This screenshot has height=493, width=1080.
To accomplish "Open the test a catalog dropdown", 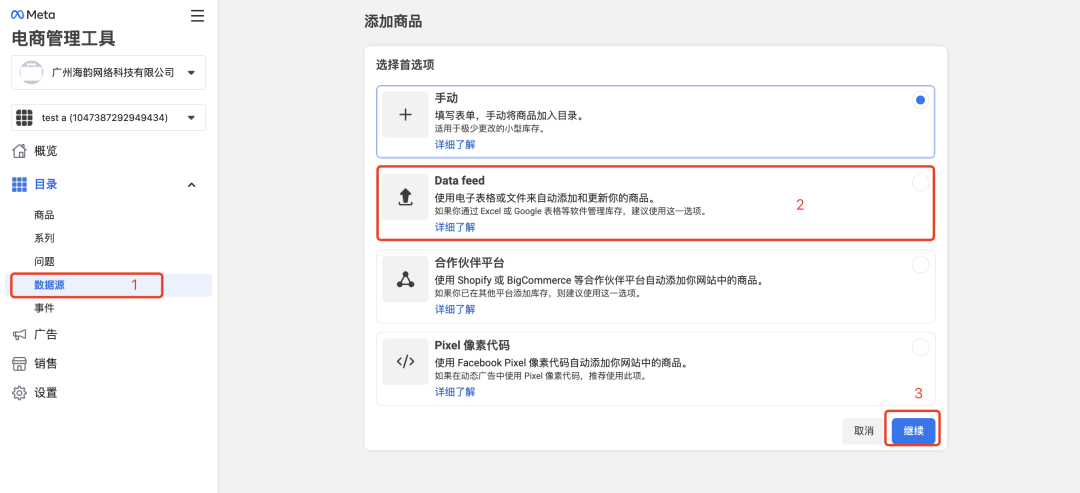I will click(108, 118).
